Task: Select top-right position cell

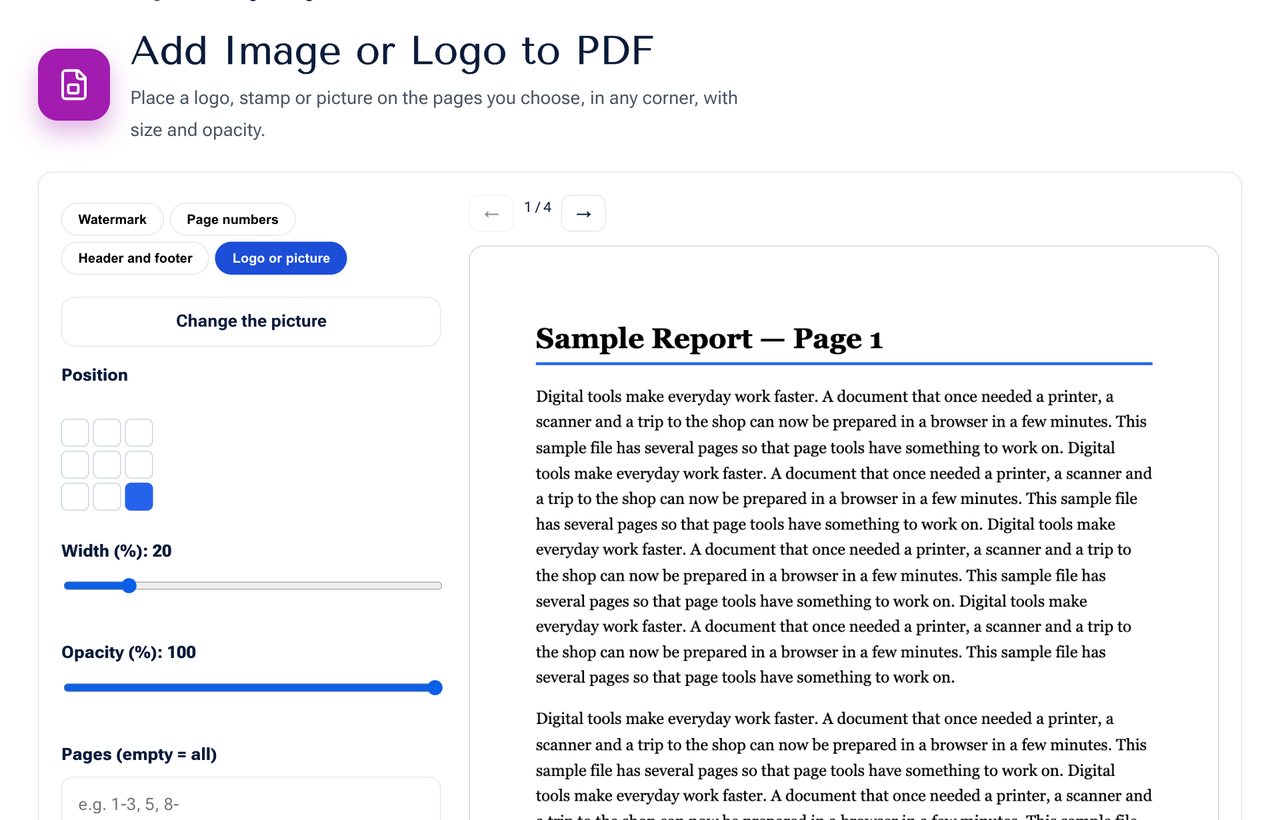Action: click(x=139, y=433)
